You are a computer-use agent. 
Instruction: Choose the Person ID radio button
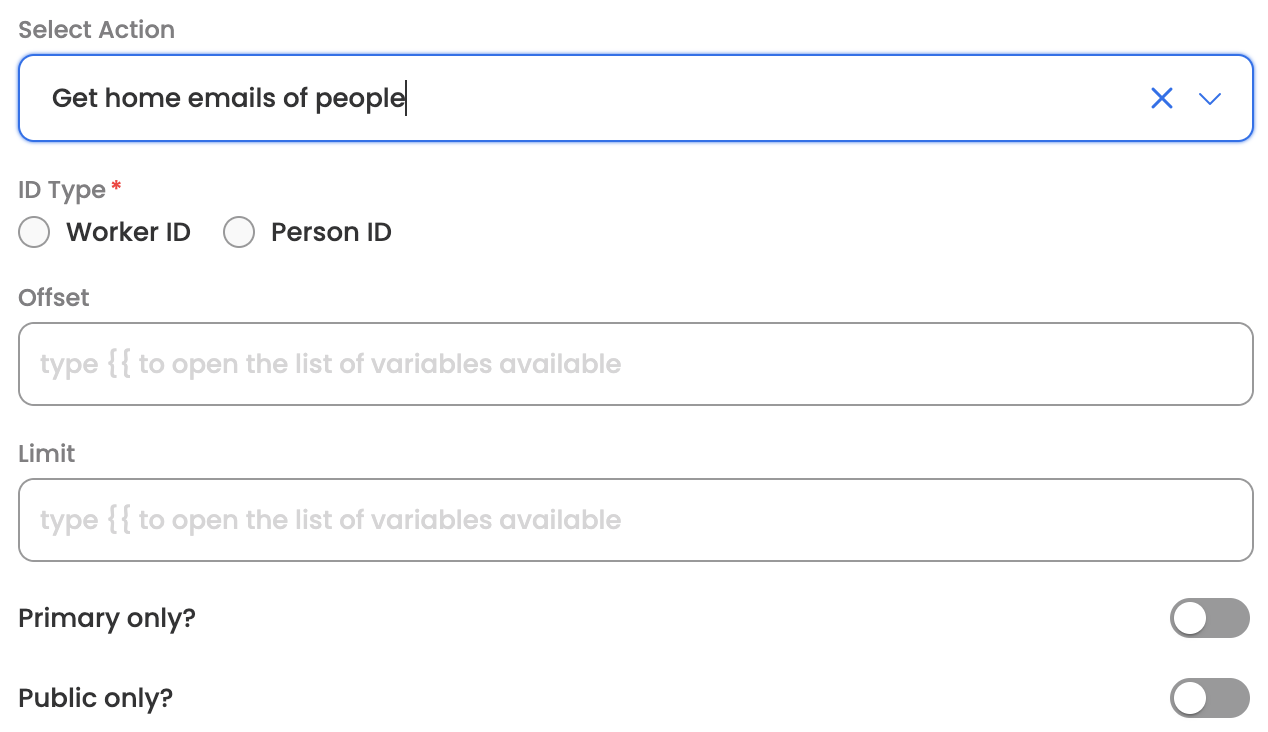click(x=239, y=232)
